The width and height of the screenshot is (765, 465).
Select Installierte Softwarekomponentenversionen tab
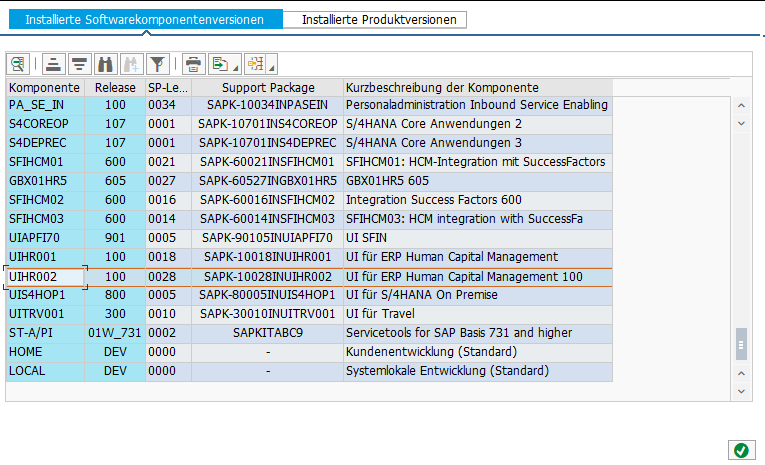click(145, 20)
